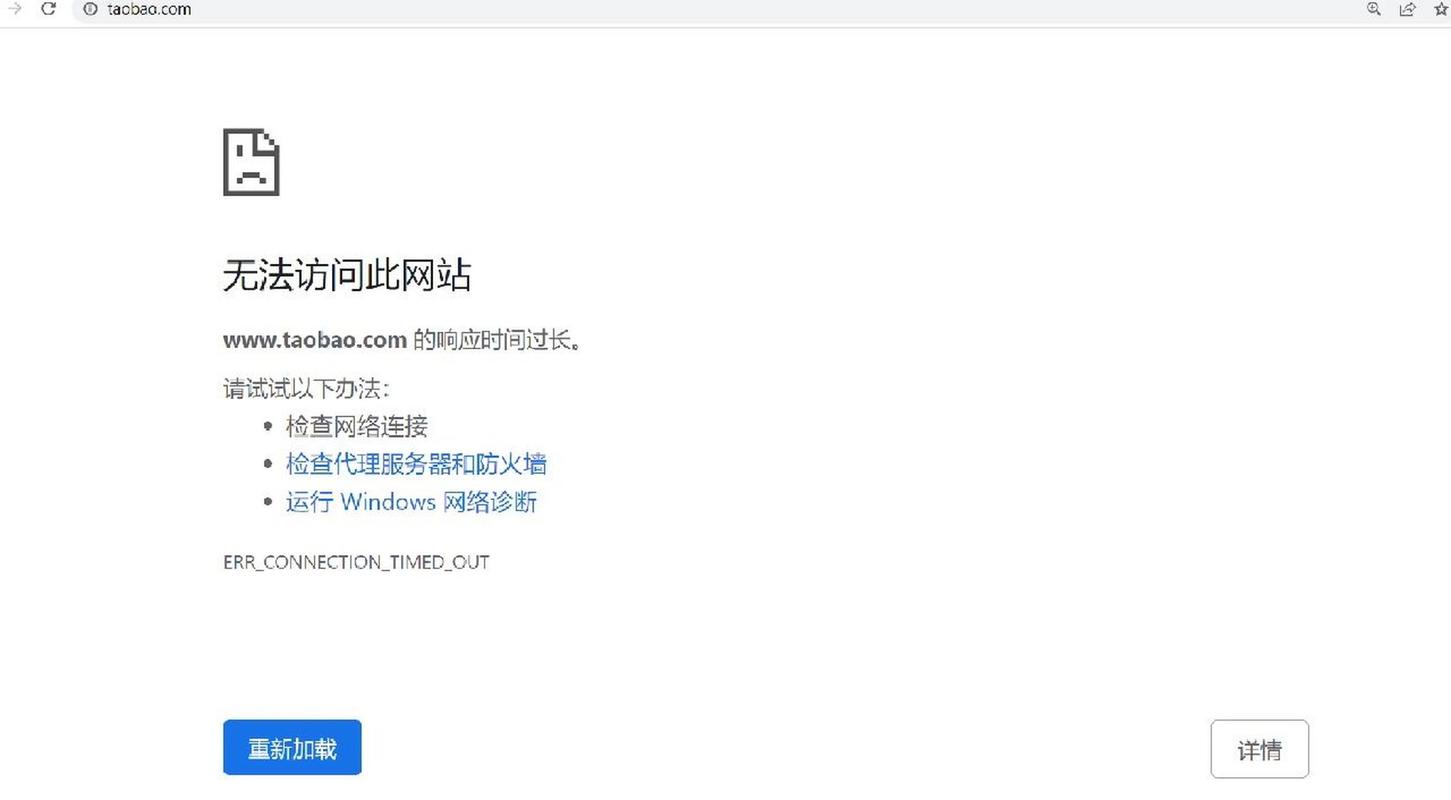Bookmark this page with the star icon
Image resolution: width=1451 pixels, height=800 pixels.
pyautogui.click(x=1442, y=8)
